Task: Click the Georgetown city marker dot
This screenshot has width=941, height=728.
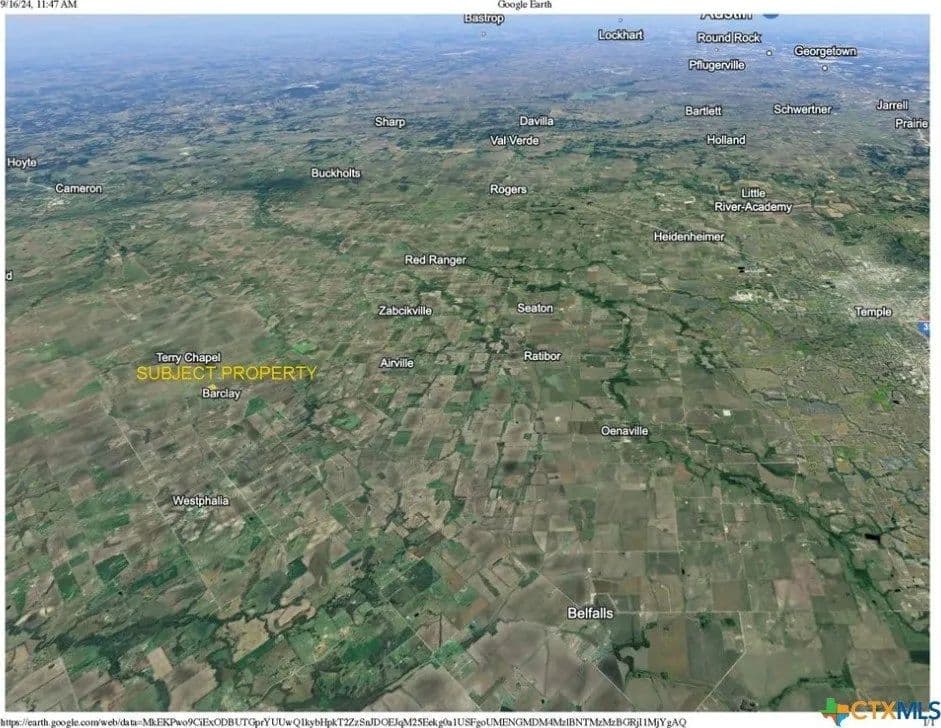Action: pos(824,68)
